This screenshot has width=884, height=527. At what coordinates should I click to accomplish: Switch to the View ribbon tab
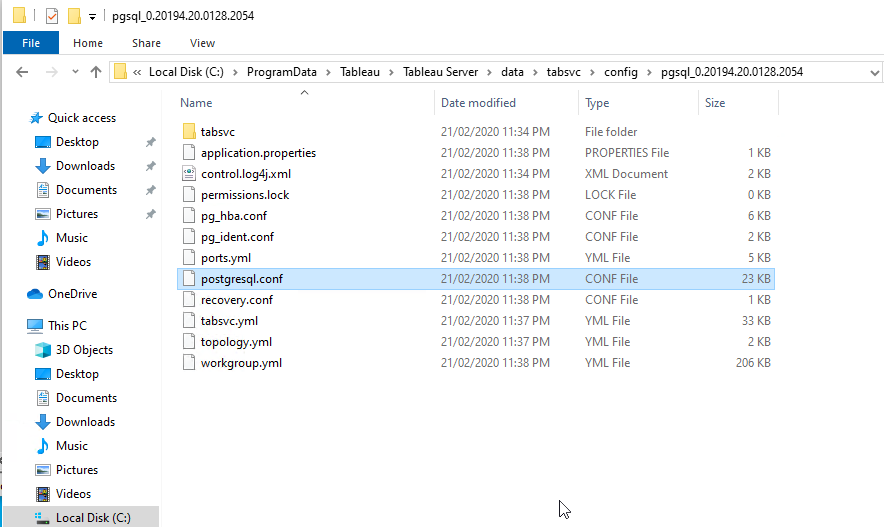point(202,43)
